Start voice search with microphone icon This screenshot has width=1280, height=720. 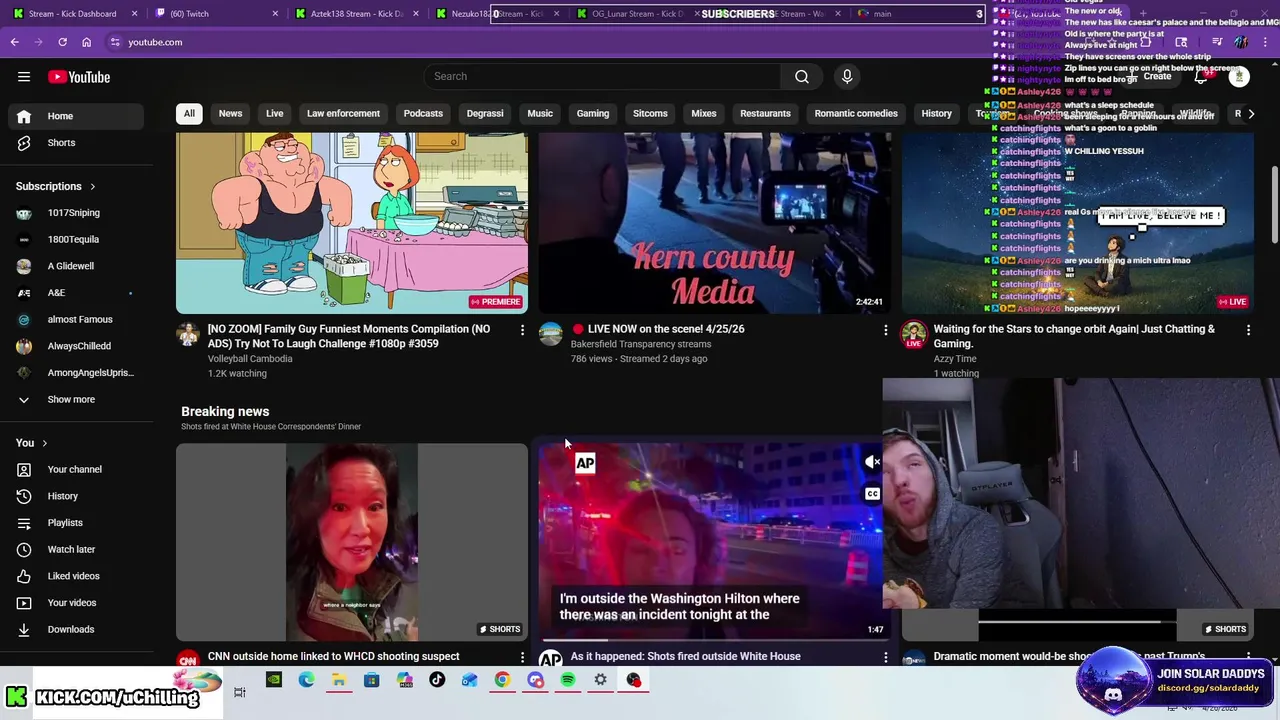pos(847,77)
